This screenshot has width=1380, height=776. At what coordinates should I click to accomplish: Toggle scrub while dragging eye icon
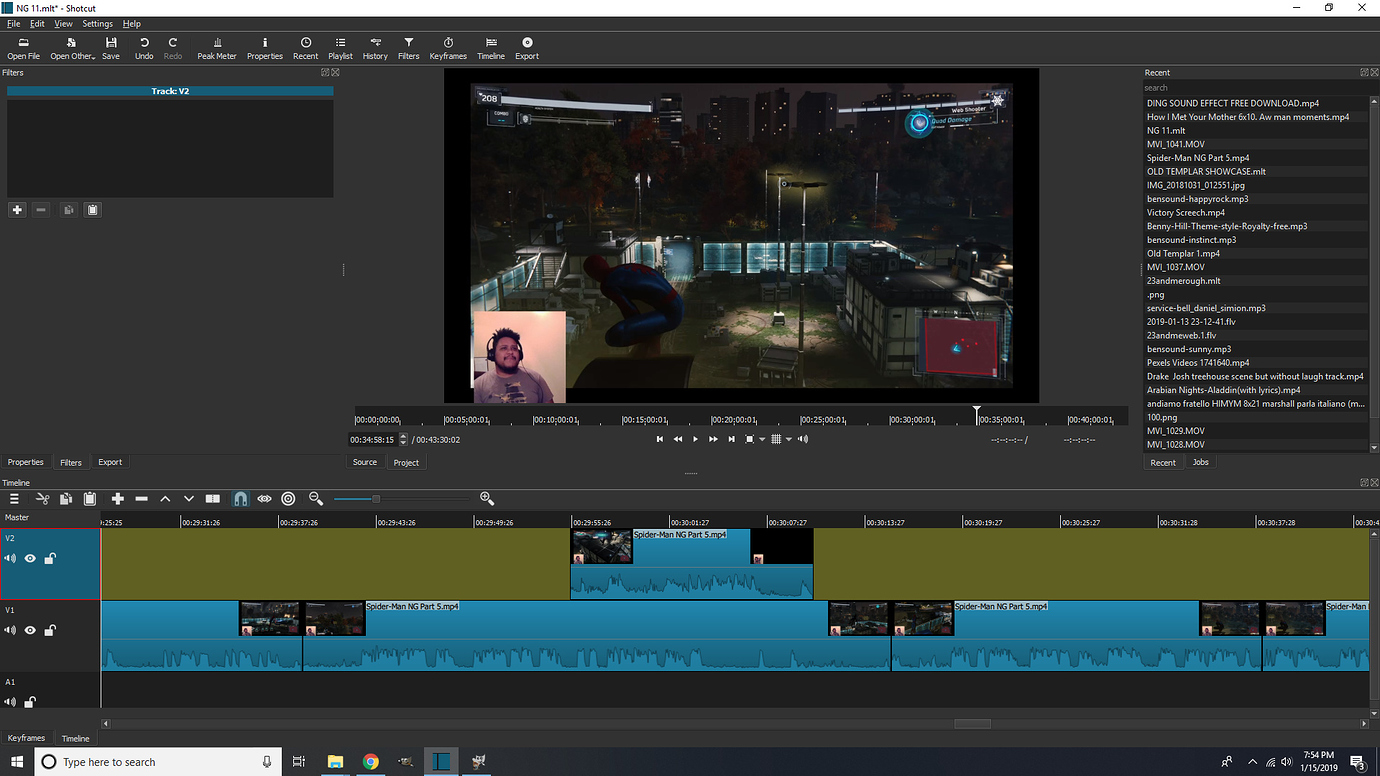[264, 498]
